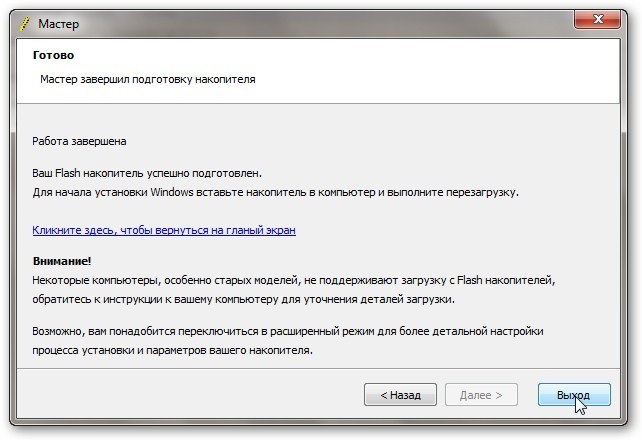Click the bold Внимание! warning label
642x440 pixels.
point(62,262)
